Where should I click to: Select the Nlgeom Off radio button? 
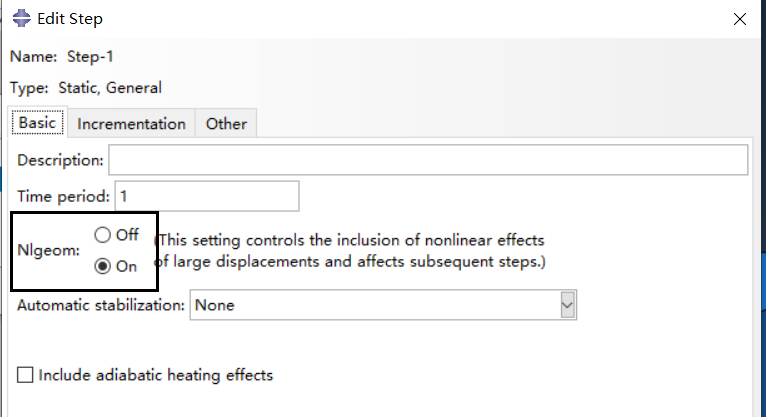(x=102, y=236)
